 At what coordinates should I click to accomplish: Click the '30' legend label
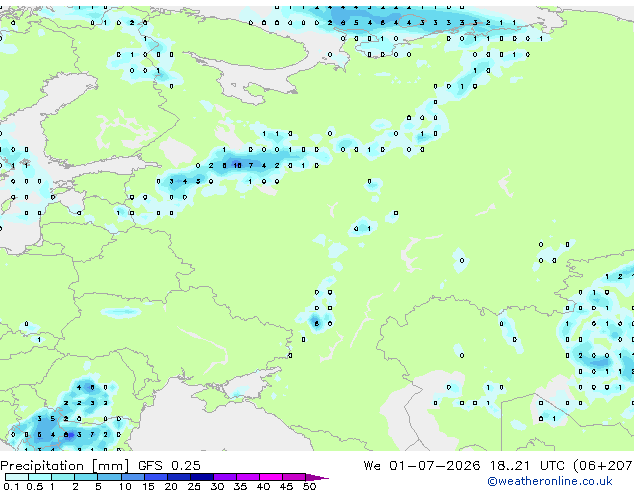point(218,486)
